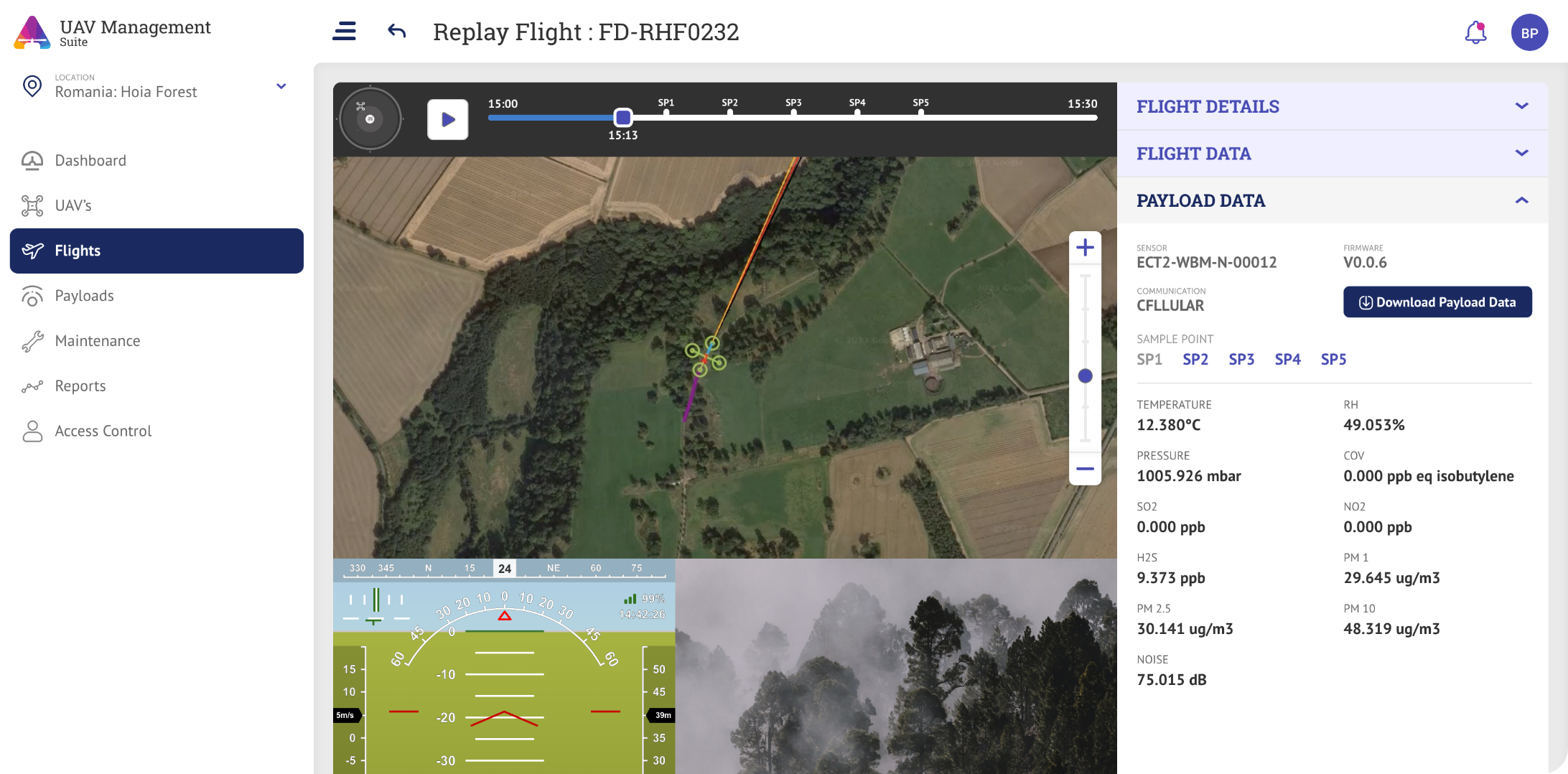Expand the Flight Data section
This screenshot has width=1568, height=774.
pyautogui.click(x=1522, y=153)
